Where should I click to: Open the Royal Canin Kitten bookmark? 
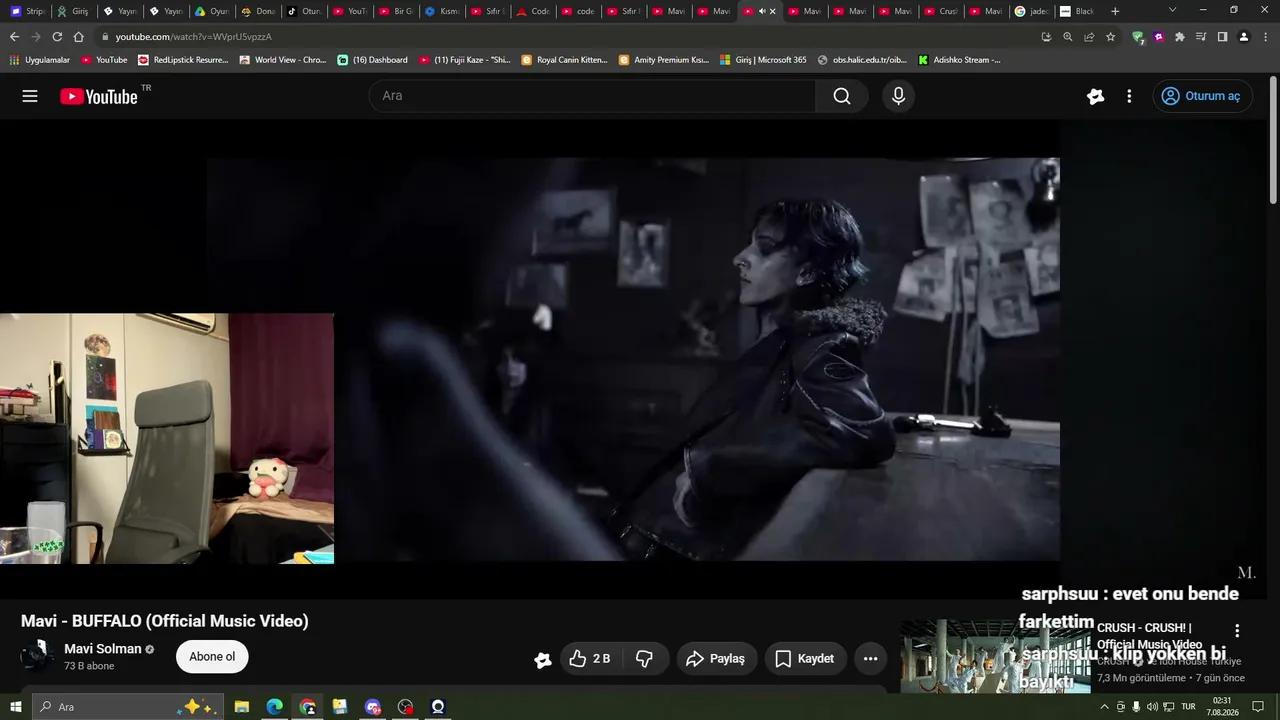(x=565, y=60)
